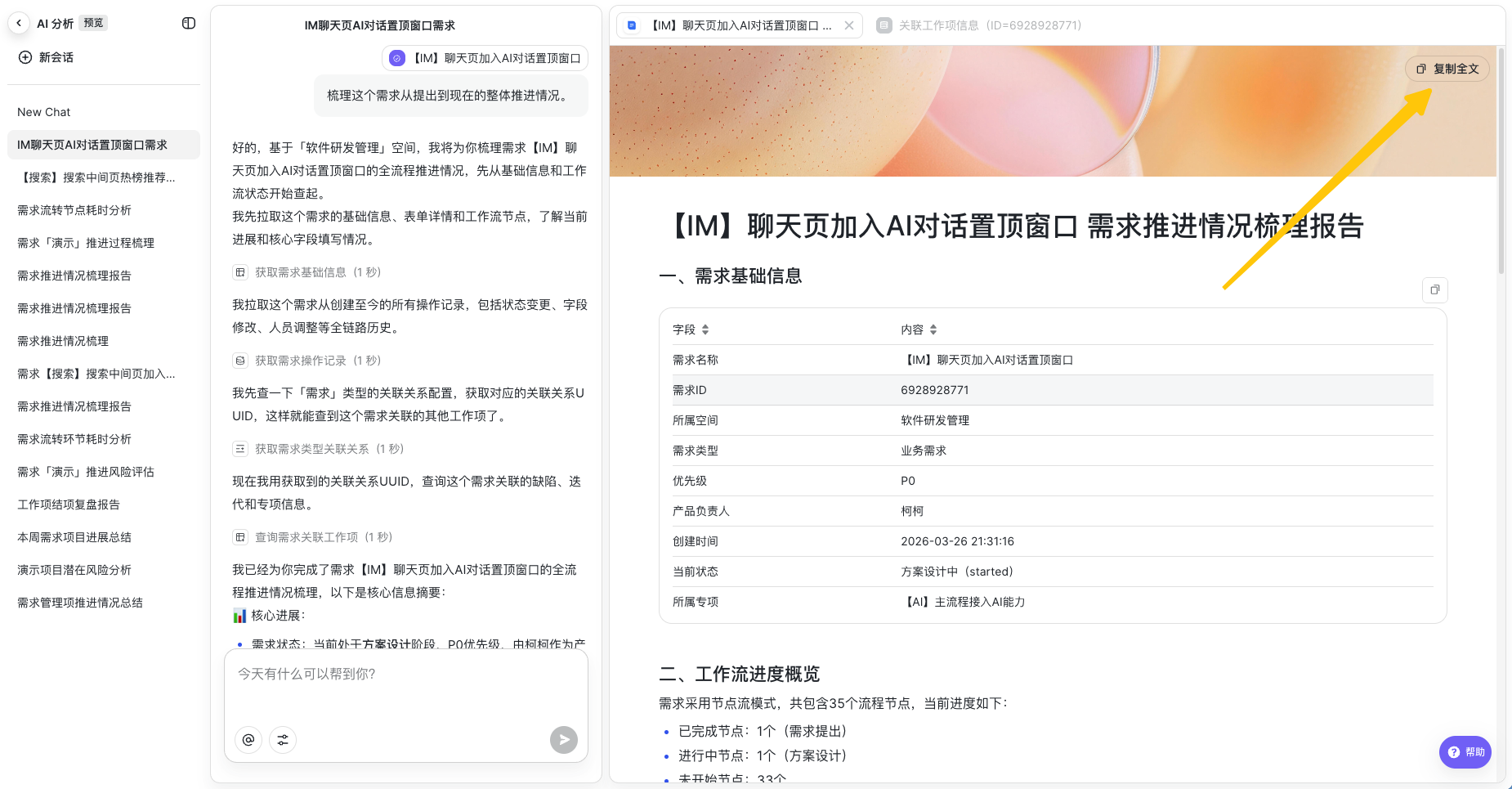Open the 演示项目潜在风险分析 conversation
Image resolution: width=1512 pixels, height=789 pixels.
tap(103, 570)
